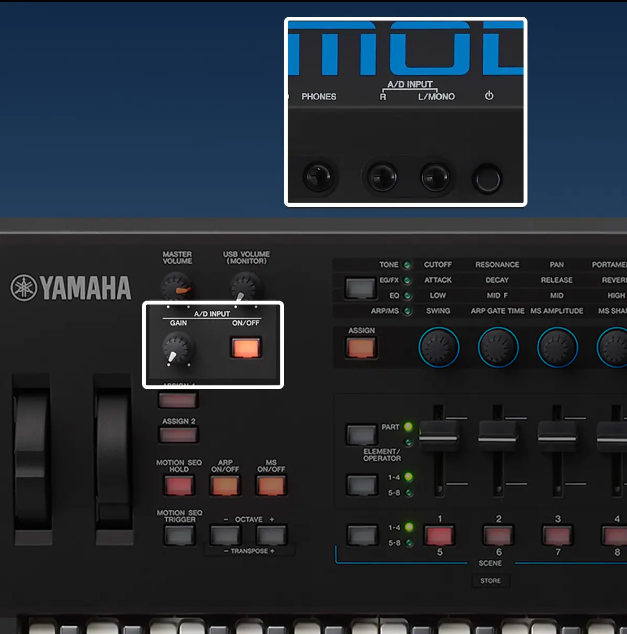Click the MS AMPLITUDE label
The height and width of the screenshot is (634, 627).
click(x=557, y=311)
